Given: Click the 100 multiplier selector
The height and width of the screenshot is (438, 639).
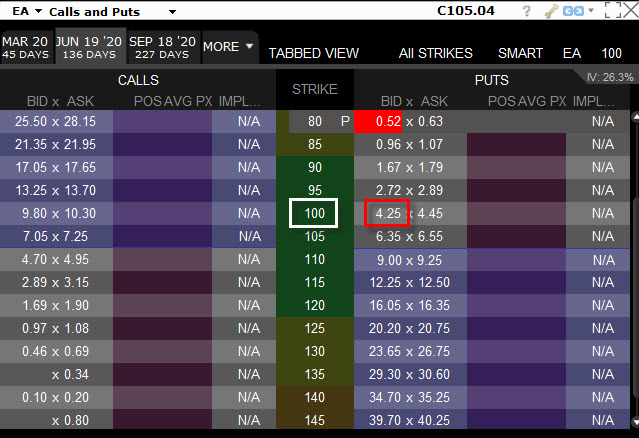Looking at the screenshot, I should pyautogui.click(x=611, y=53).
